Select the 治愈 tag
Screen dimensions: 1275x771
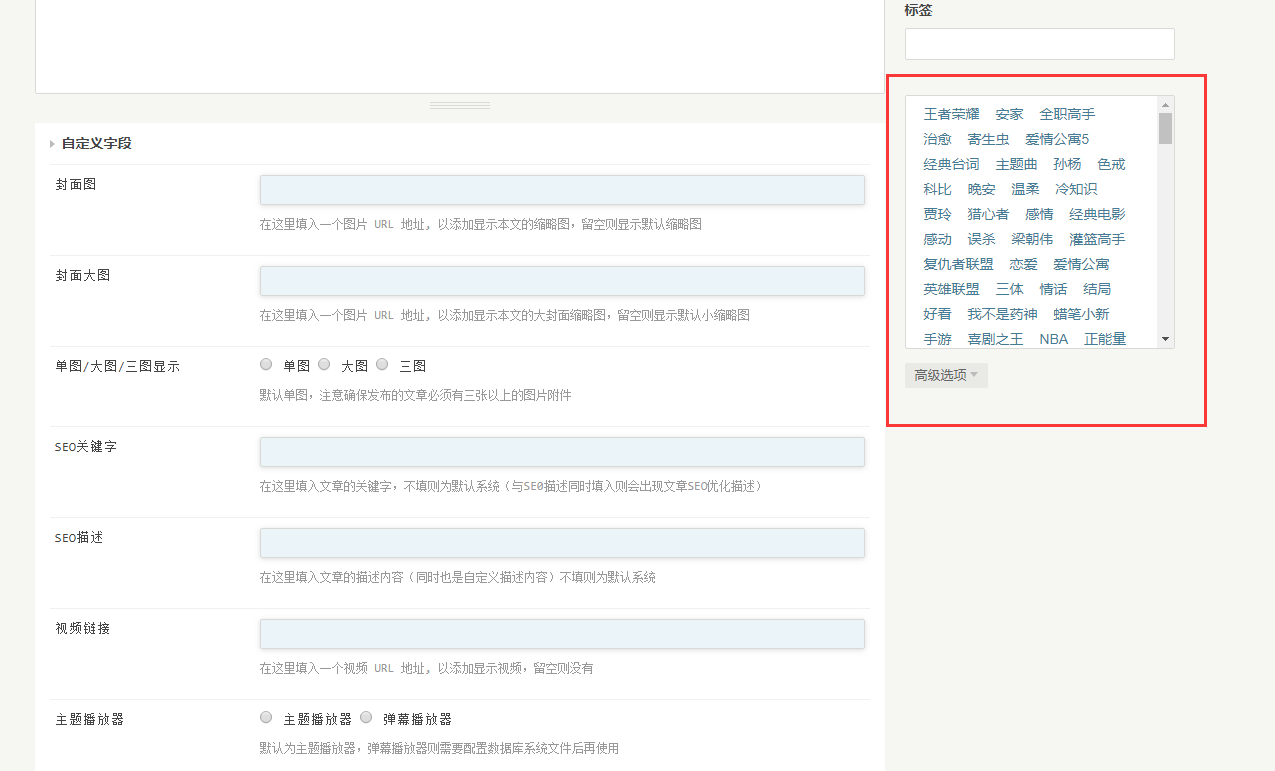[x=937, y=139]
